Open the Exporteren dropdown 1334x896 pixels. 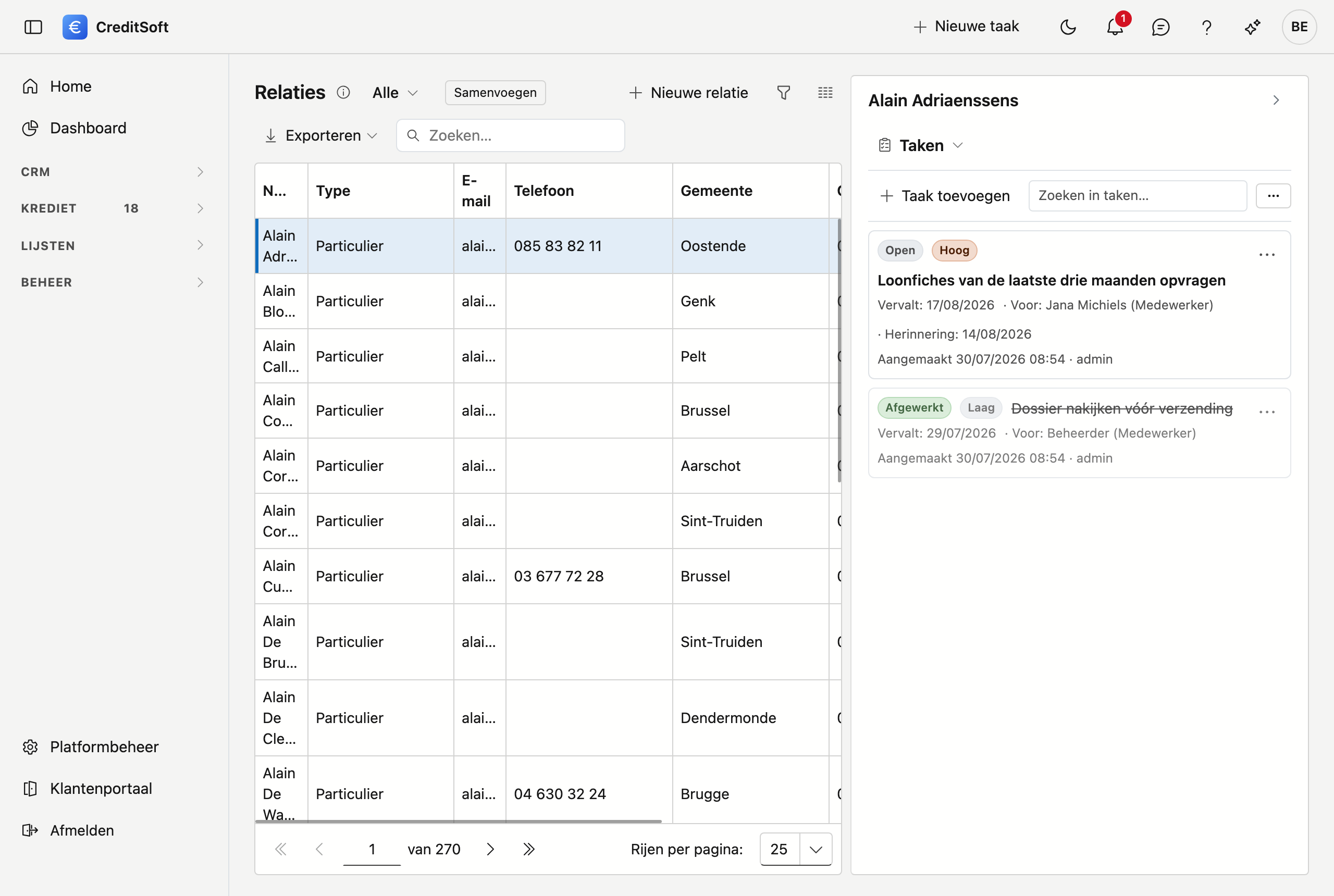(x=321, y=135)
